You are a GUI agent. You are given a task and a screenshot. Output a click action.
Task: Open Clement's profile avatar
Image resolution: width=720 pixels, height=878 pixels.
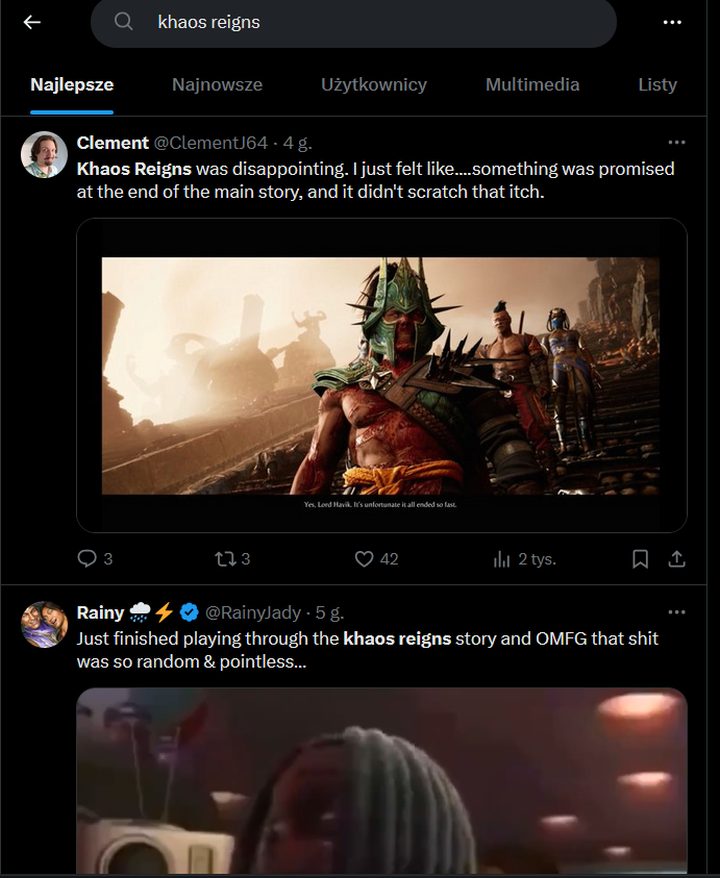[x=45, y=154]
